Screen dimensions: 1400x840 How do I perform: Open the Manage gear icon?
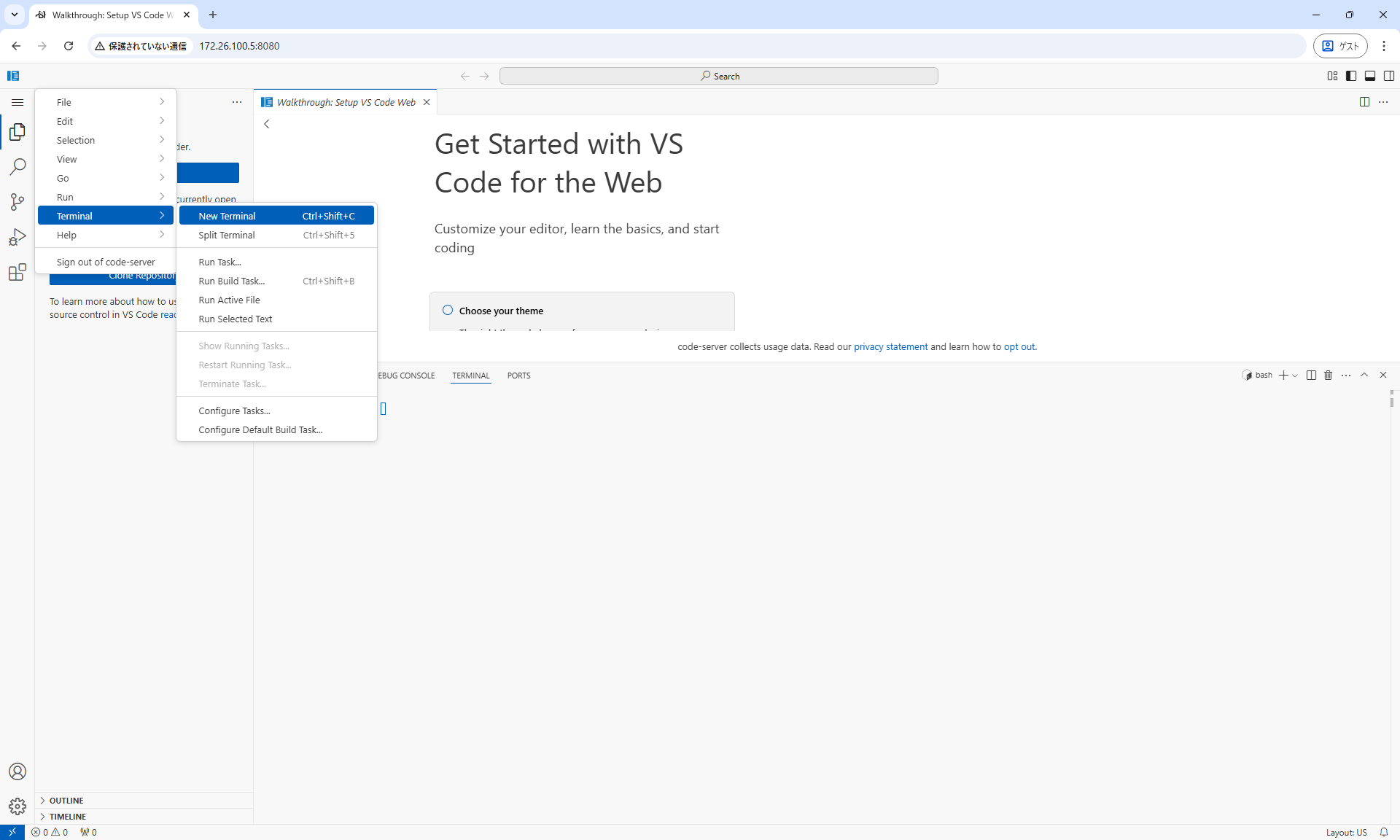[x=17, y=806]
